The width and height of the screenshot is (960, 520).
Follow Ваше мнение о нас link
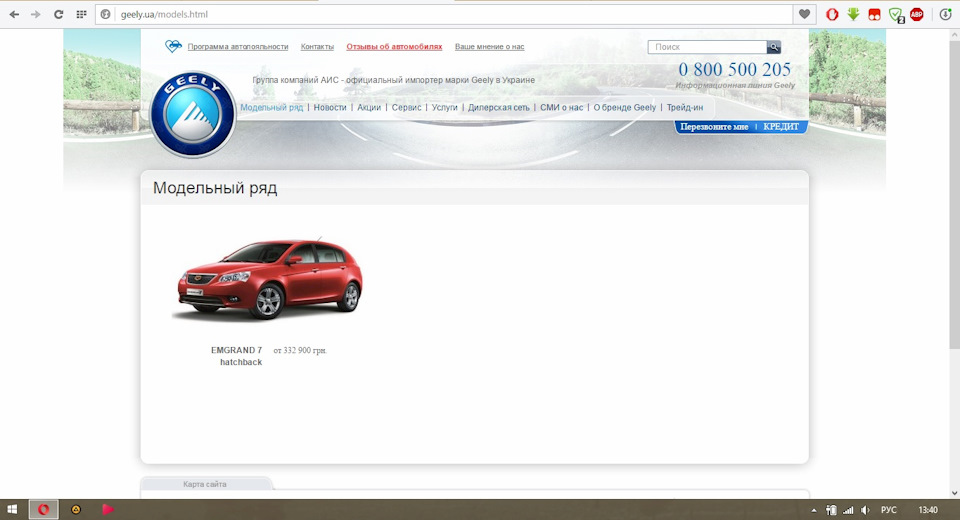(489, 47)
